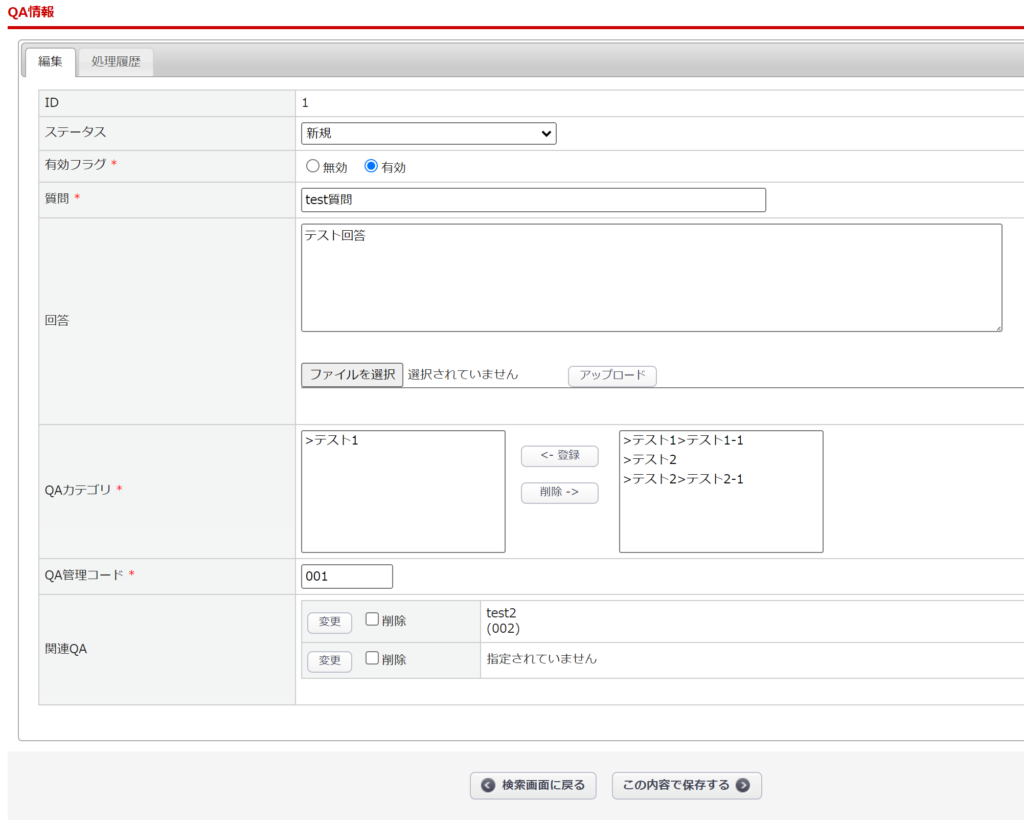Screen dimensions: 1024x820
Task: Click the QA管理コード input field
Action: pos(346,577)
